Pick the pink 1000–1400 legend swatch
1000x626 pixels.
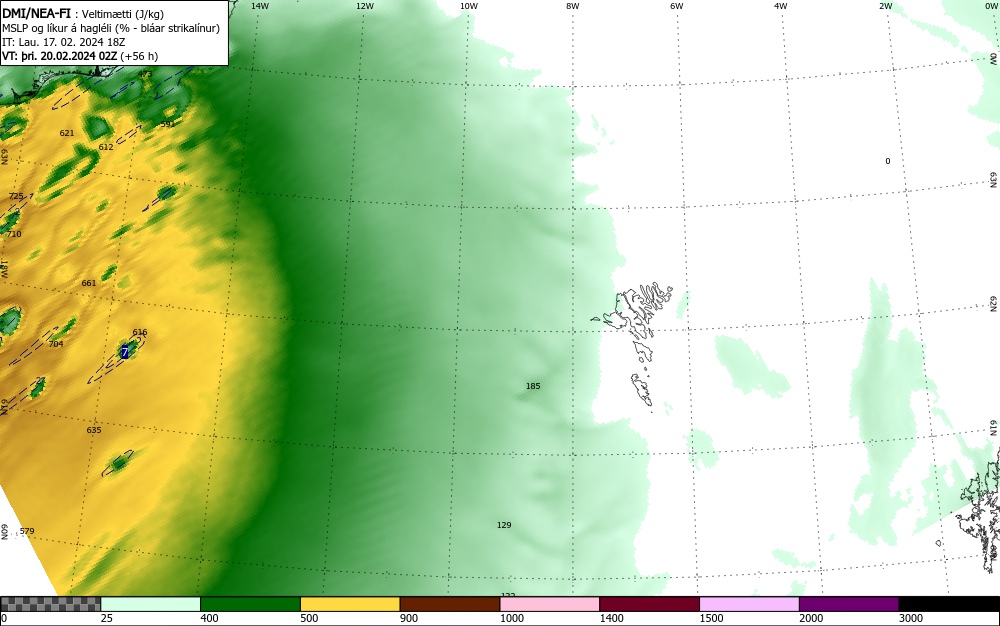(550, 604)
